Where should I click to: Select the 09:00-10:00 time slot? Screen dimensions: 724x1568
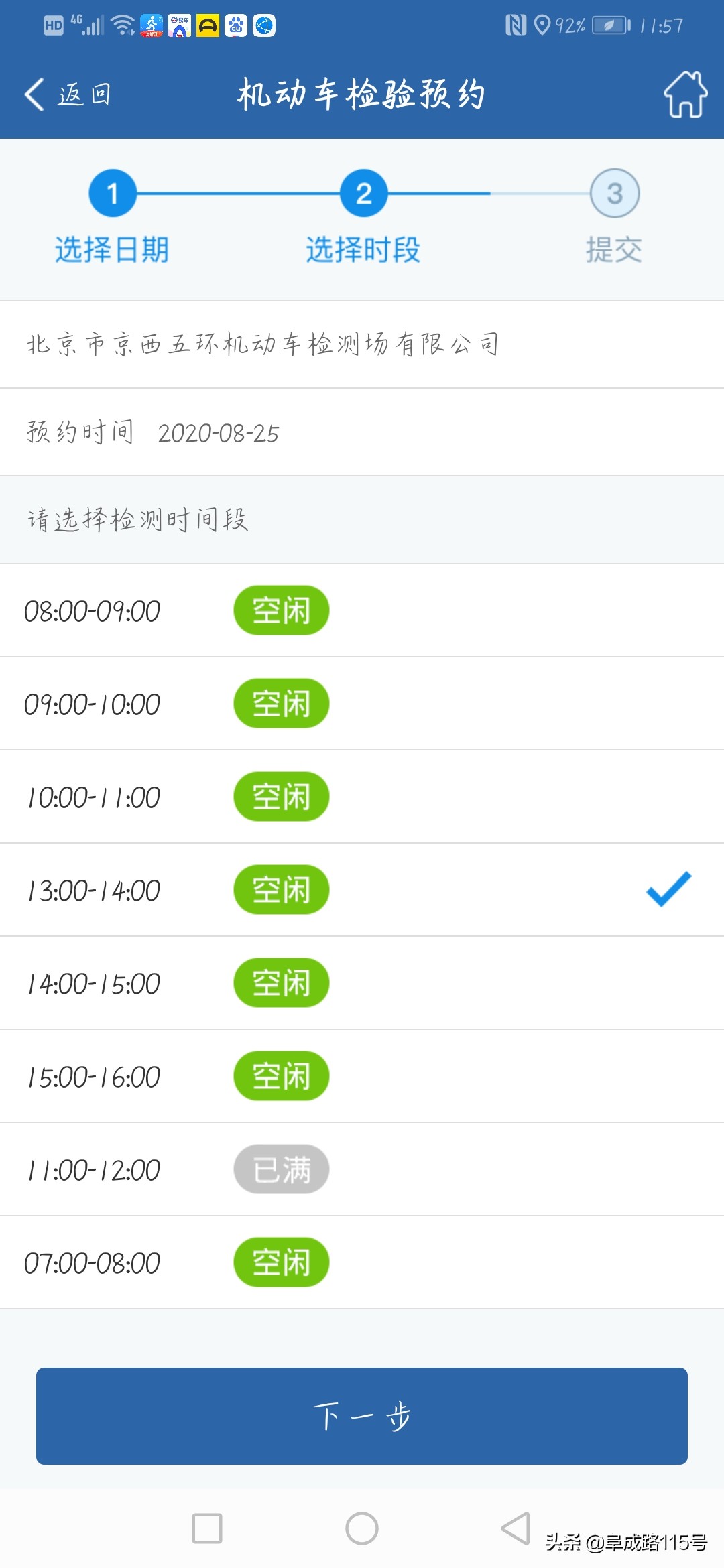(x=362, y=704)
